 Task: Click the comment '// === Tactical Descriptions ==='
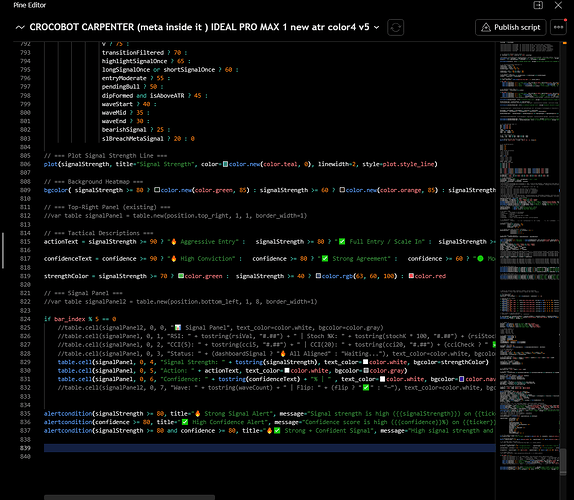click(98, 233)
